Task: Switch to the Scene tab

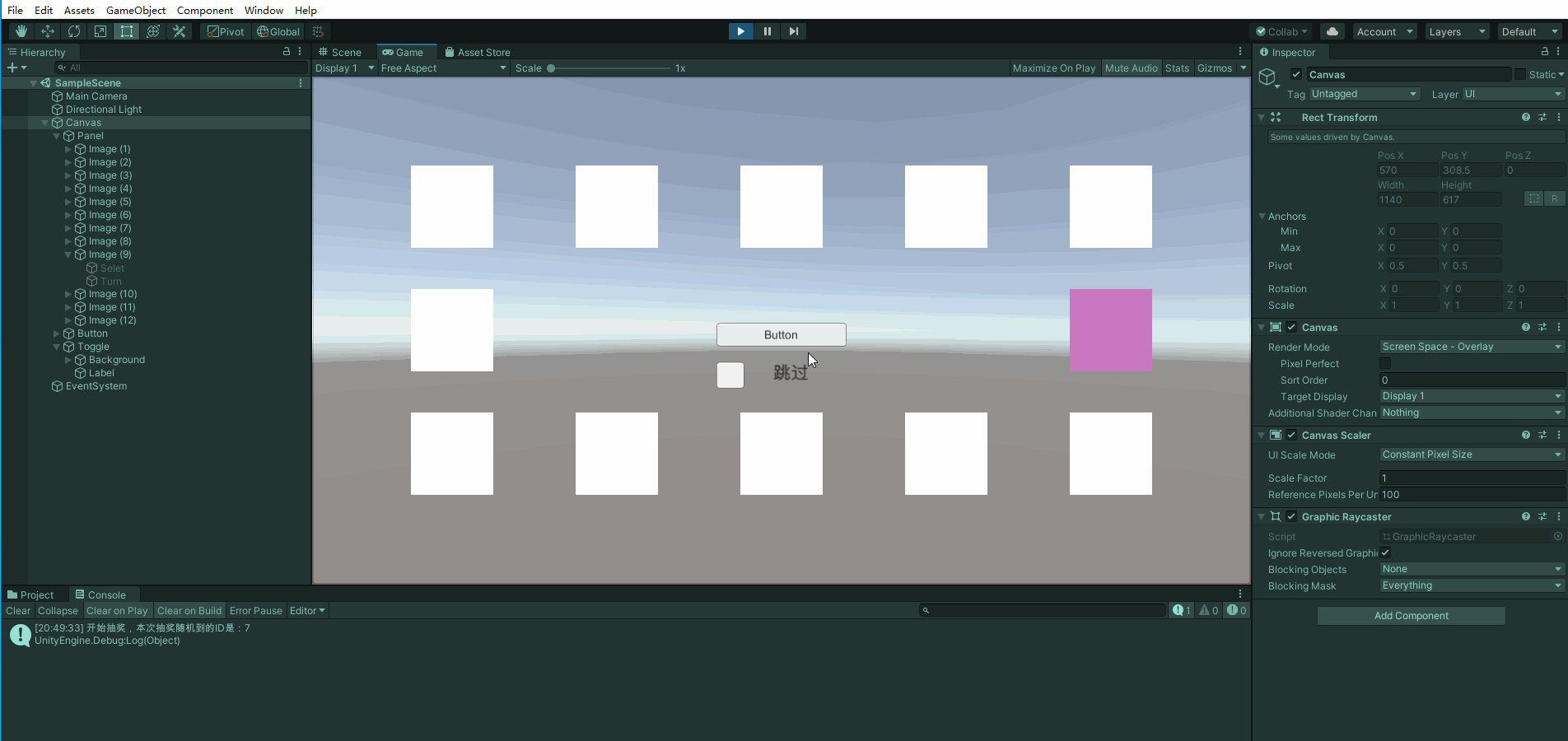Action: 341,52
